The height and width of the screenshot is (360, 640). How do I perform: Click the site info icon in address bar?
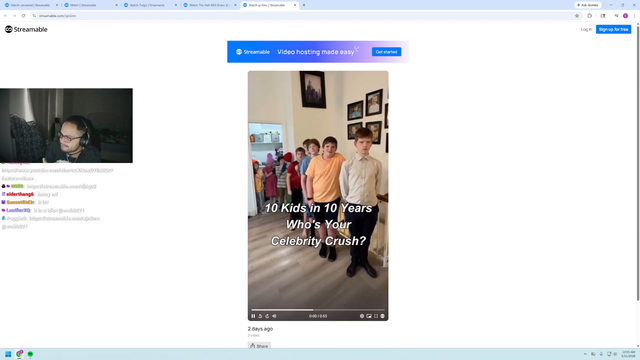[x=34, y=16]
